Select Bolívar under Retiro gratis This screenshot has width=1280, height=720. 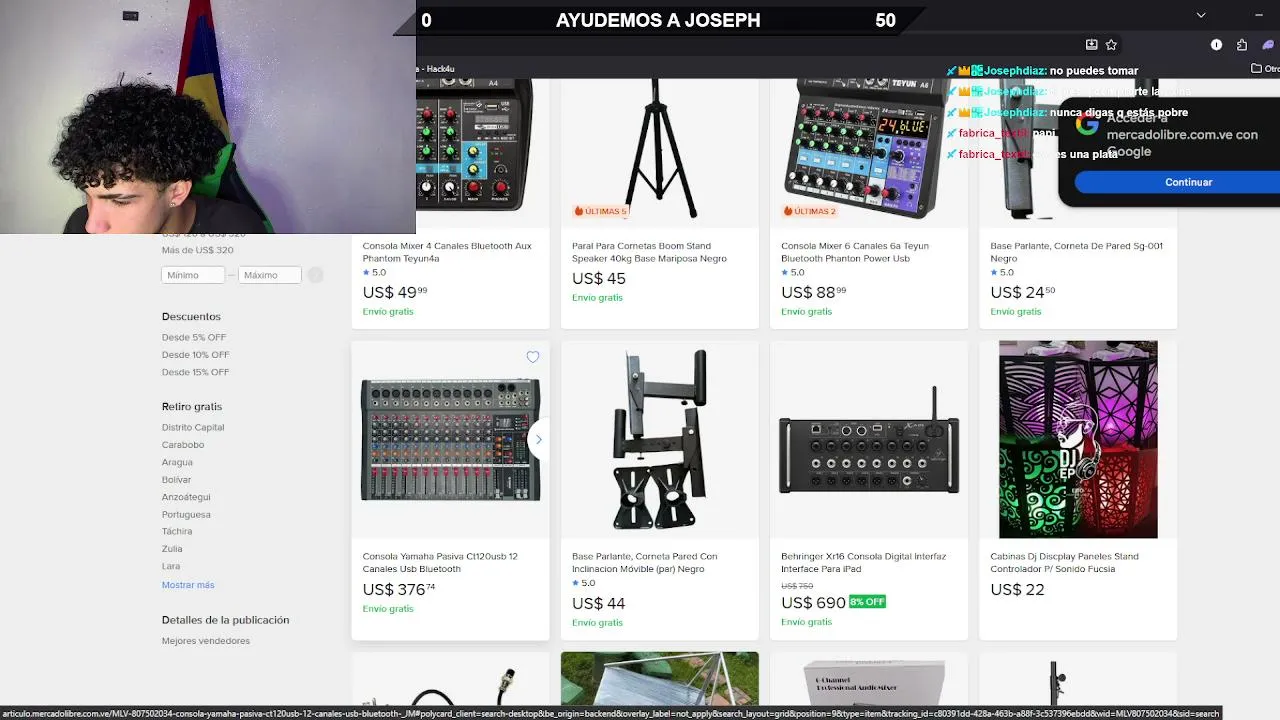(x=176, y=480)
